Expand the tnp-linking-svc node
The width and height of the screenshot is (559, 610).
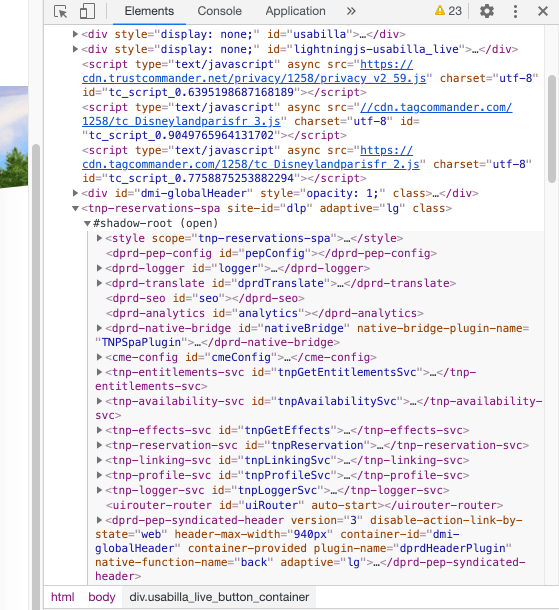(99, 460)
